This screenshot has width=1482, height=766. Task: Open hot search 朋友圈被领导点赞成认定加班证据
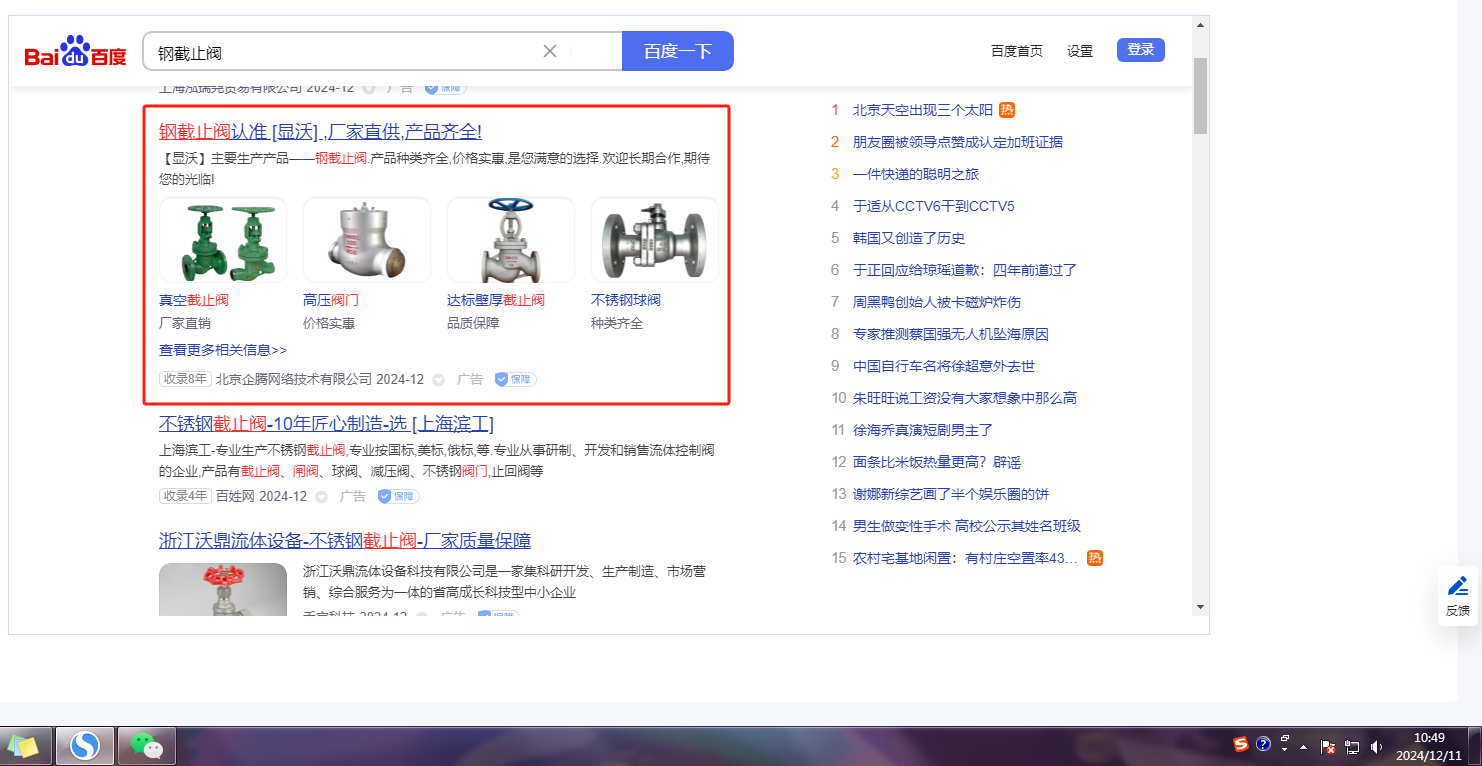pyautogui.click(x=958, y=142)
